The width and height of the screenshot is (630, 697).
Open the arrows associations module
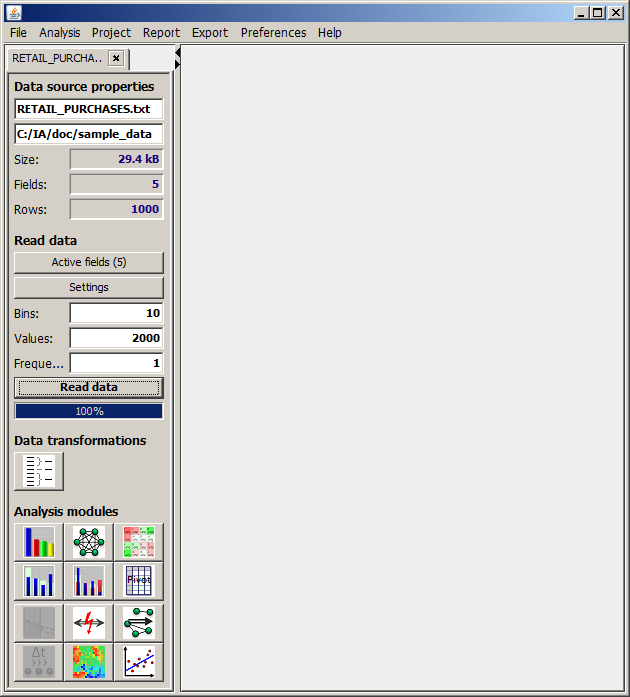(x=139, y=623)
